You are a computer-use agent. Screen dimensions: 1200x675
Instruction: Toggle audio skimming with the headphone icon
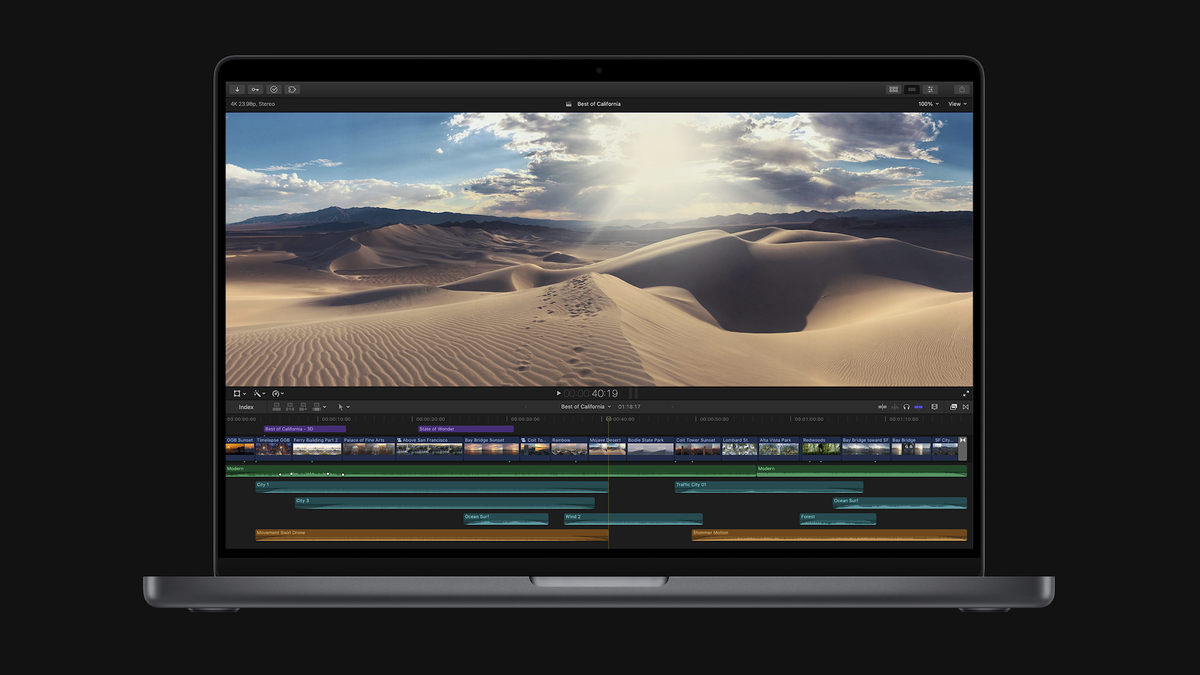pyautogui.click(x=907, y=407)
